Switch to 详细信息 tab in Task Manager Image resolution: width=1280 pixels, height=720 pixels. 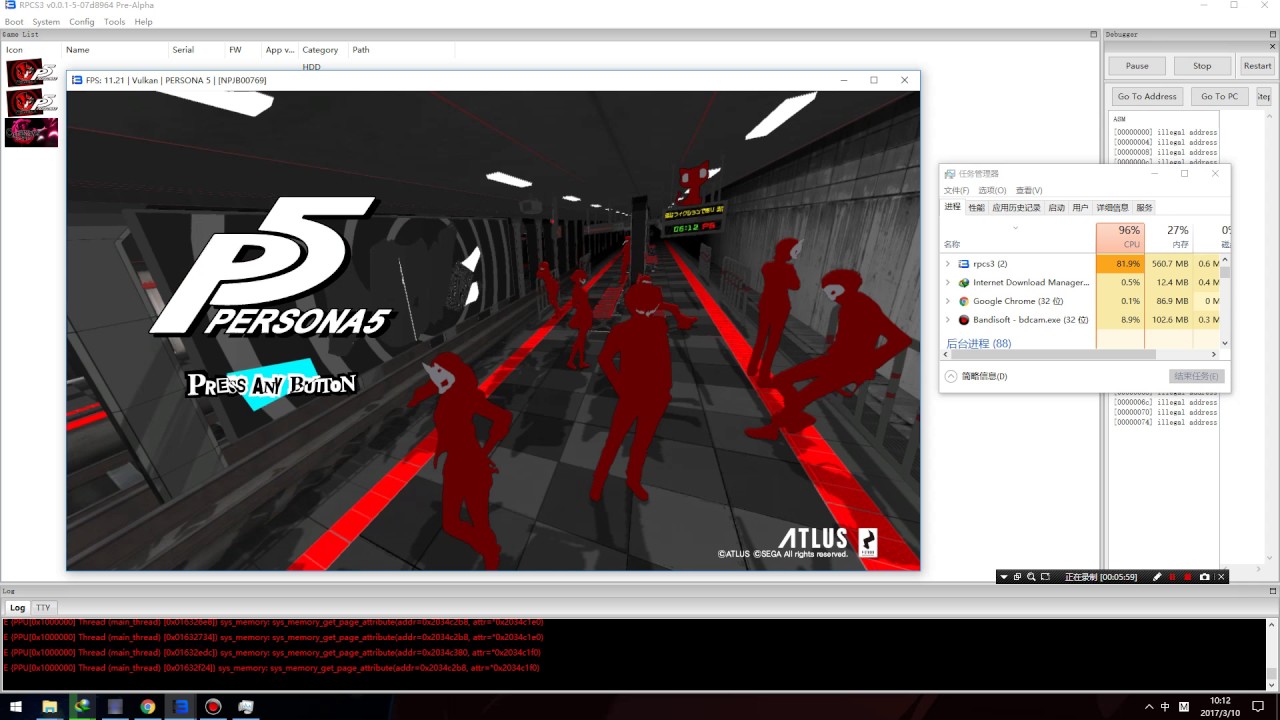tap(1112, 207)
